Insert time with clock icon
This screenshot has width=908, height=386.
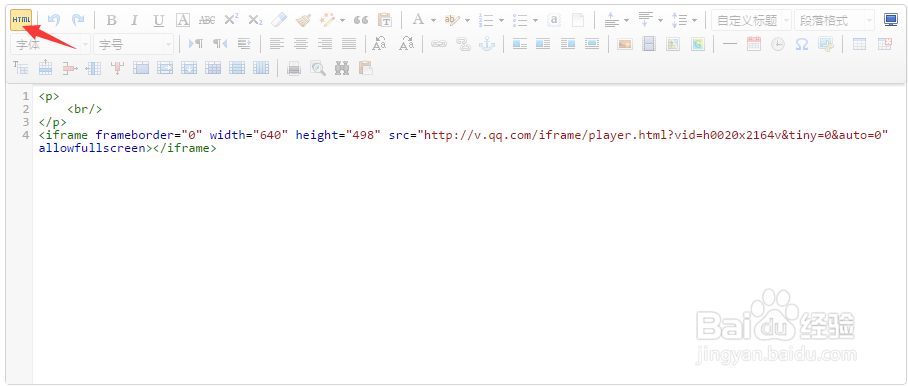tap(778, 44)
